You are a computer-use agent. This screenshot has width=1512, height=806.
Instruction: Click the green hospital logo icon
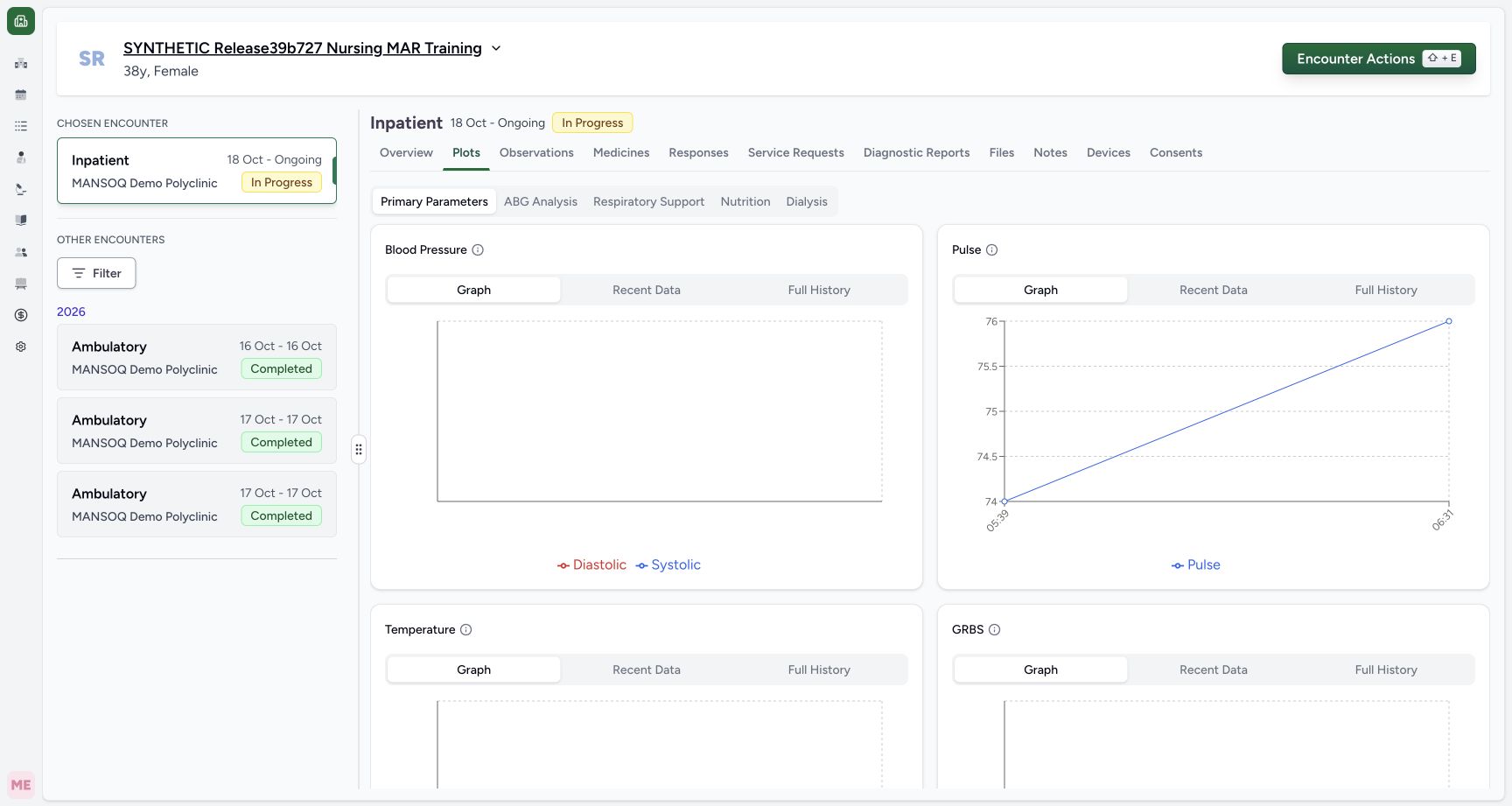click(x=21, y=21)
